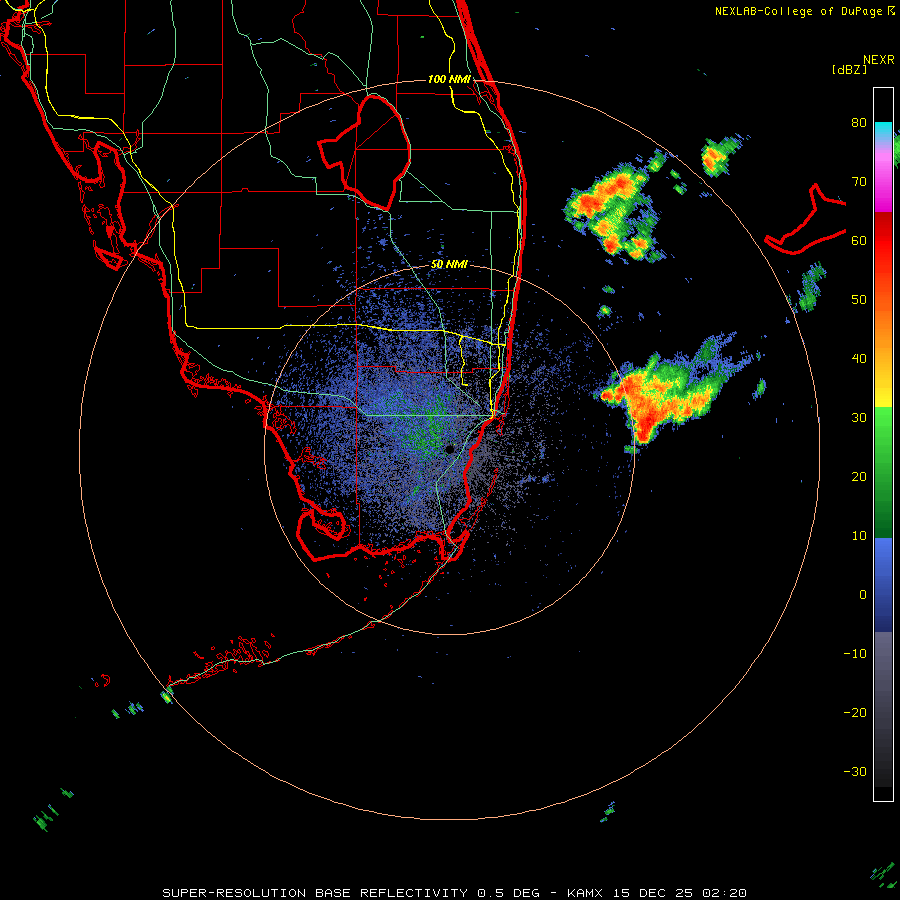
Task: Click the NEXLAB-College of DuPage title text
Action: point(800,11)
